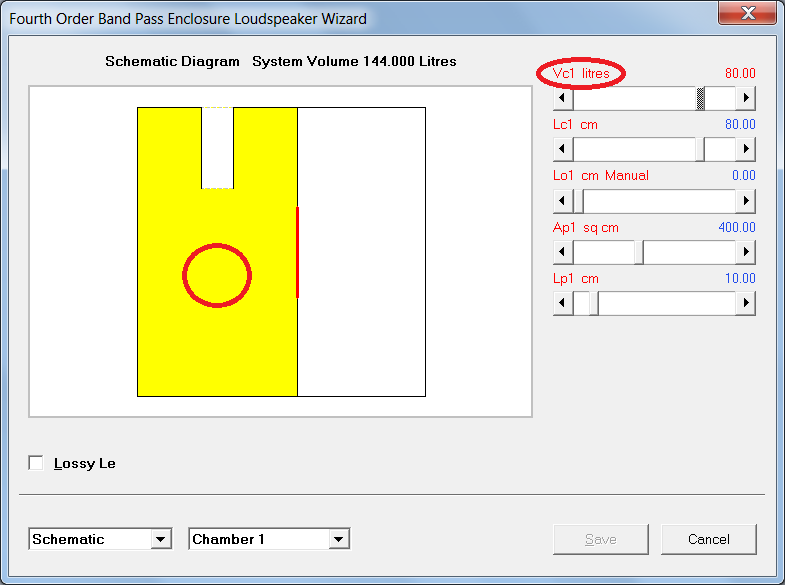Screen dimensions: 785x585
Task: Increase Lo1 cm Manual with right arrow
Action: coord(745,201)
